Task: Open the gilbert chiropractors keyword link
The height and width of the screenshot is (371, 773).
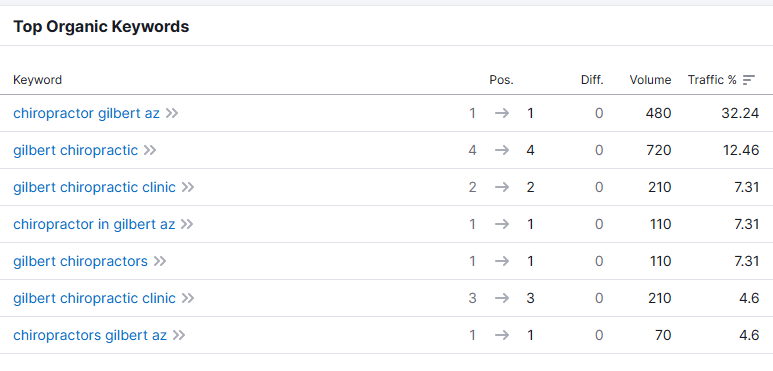Action: 80,261
